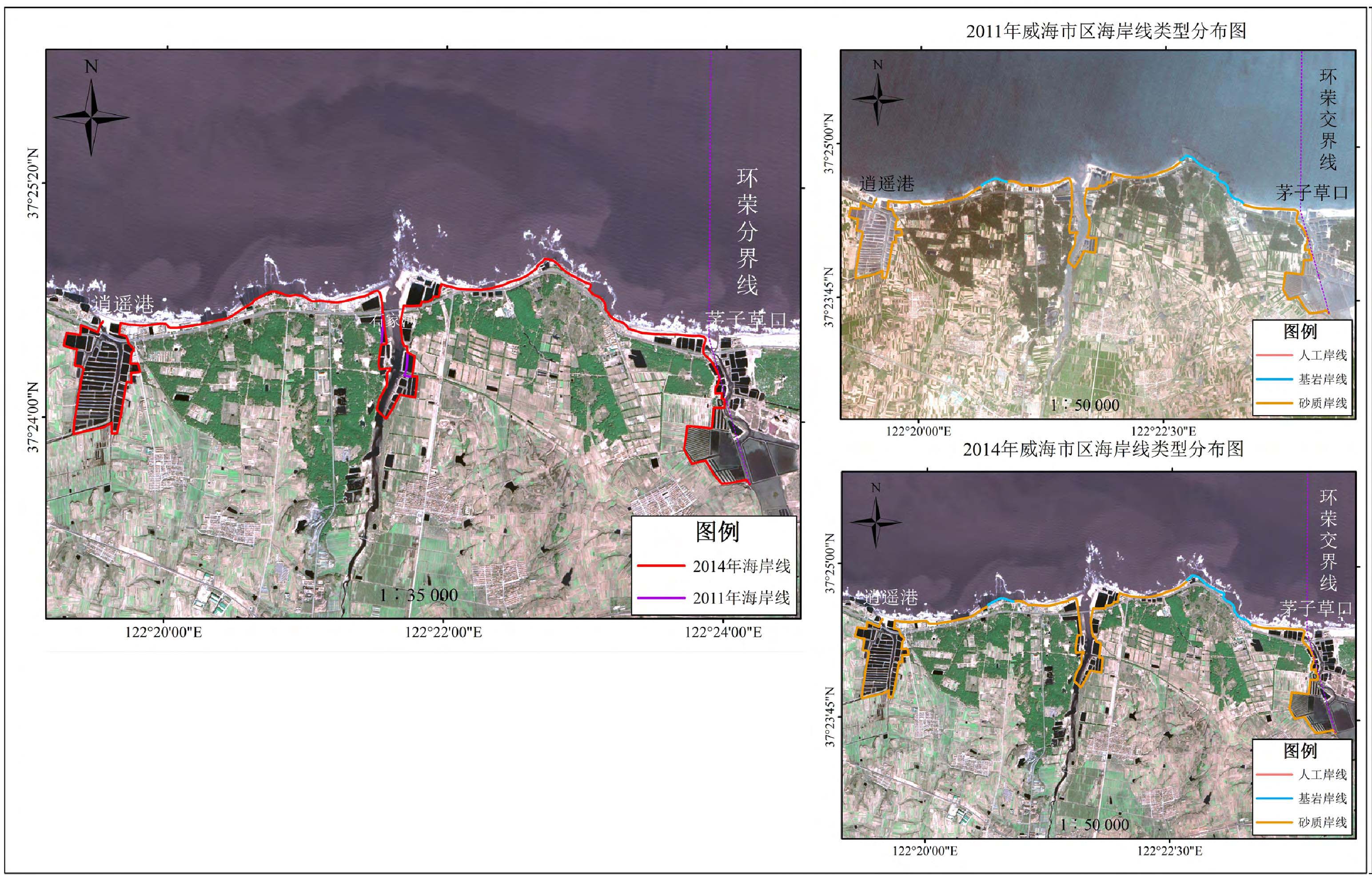Image resolution: width=1372 pixels, height=880 pixels.
Task: Click the 逍遥港 label in the 2011 map
Action: point(886,184)
